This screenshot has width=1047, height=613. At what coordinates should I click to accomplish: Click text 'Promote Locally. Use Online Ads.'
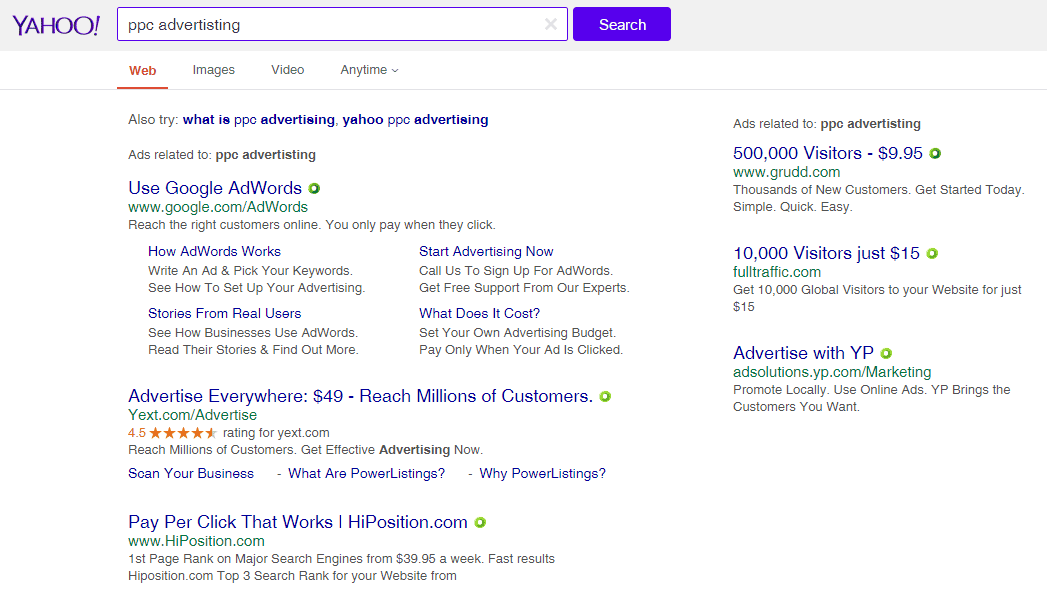coord(831,390)
